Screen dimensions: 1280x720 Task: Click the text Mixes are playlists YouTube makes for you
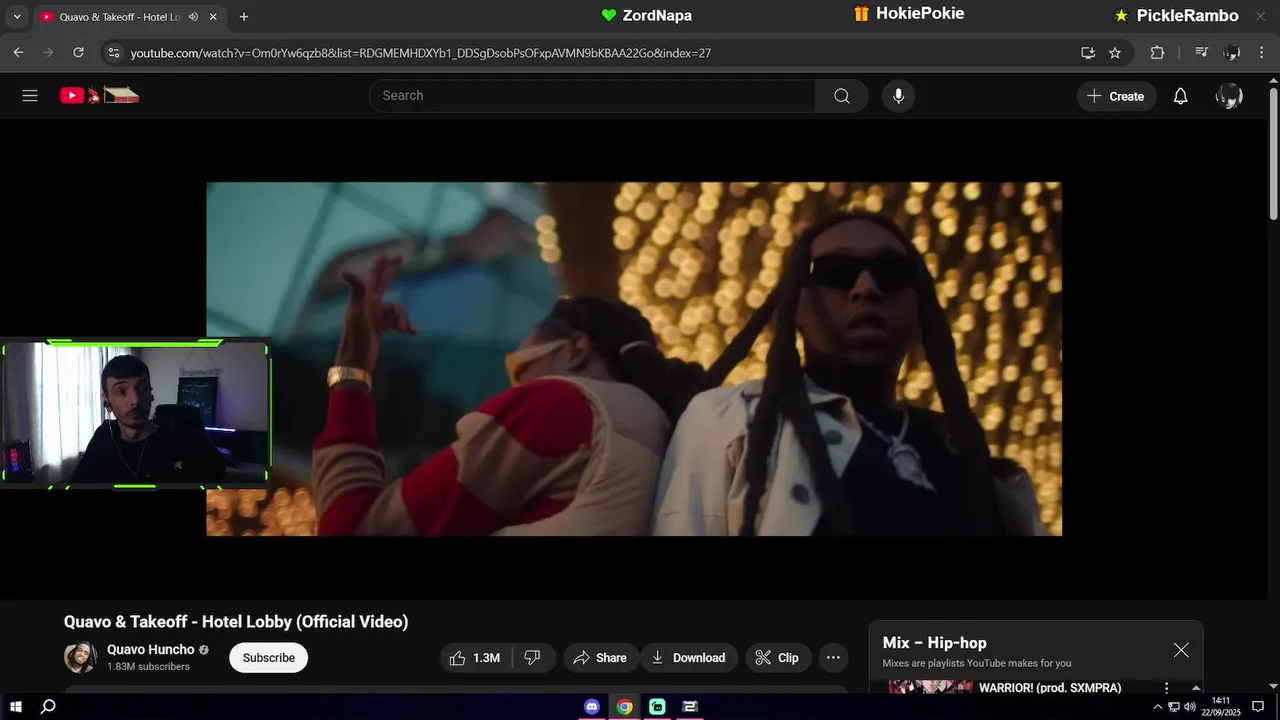click(977, 663)
